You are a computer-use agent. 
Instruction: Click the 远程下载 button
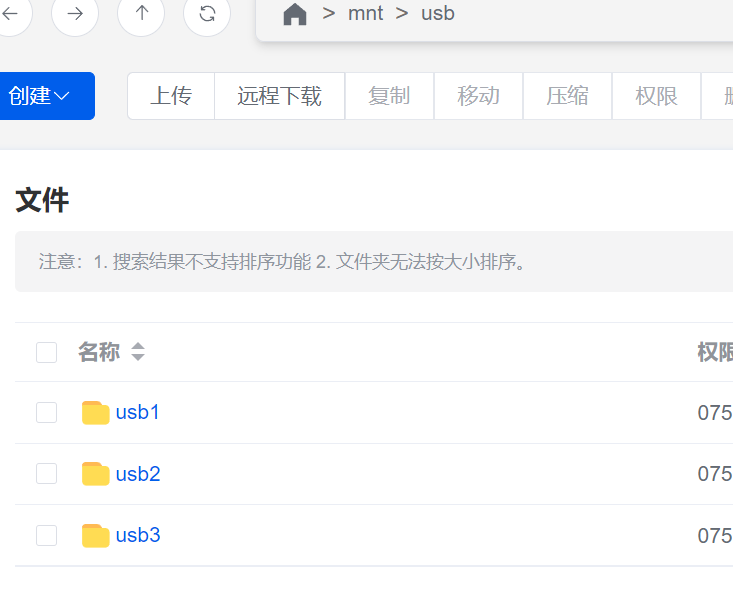(279, 96)
